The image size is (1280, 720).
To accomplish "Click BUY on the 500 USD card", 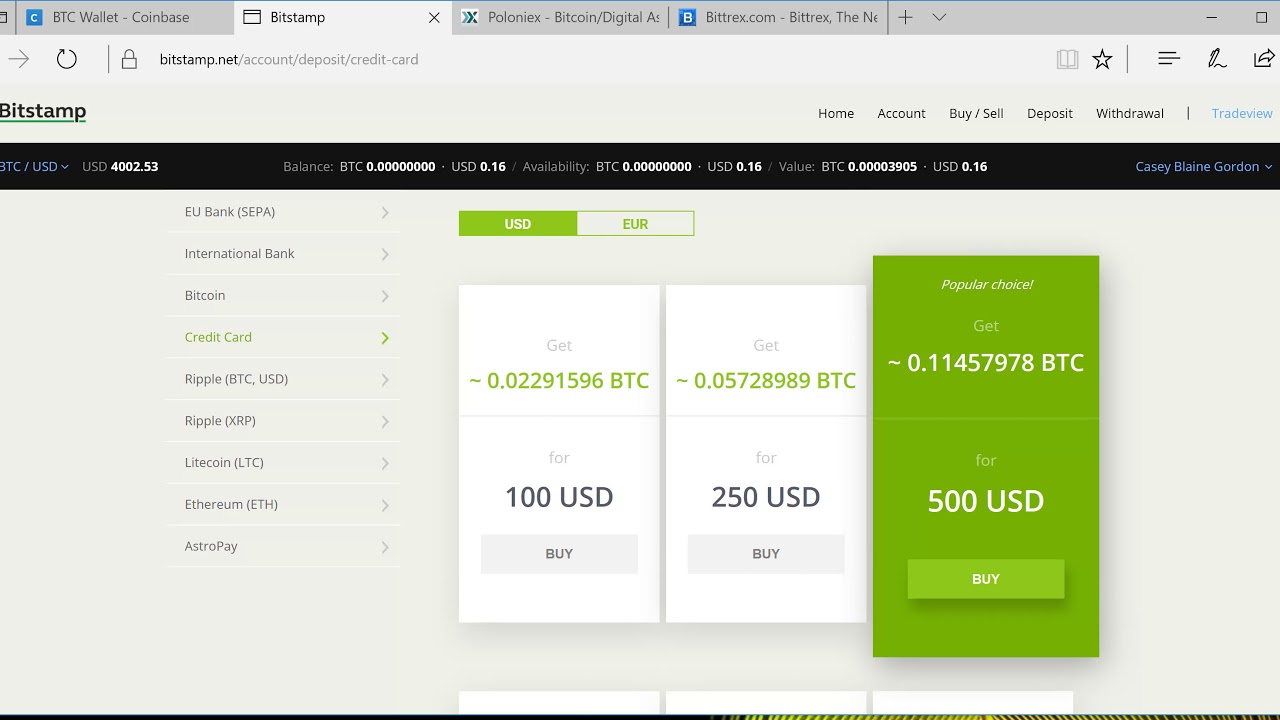I will tap(986, 579).
